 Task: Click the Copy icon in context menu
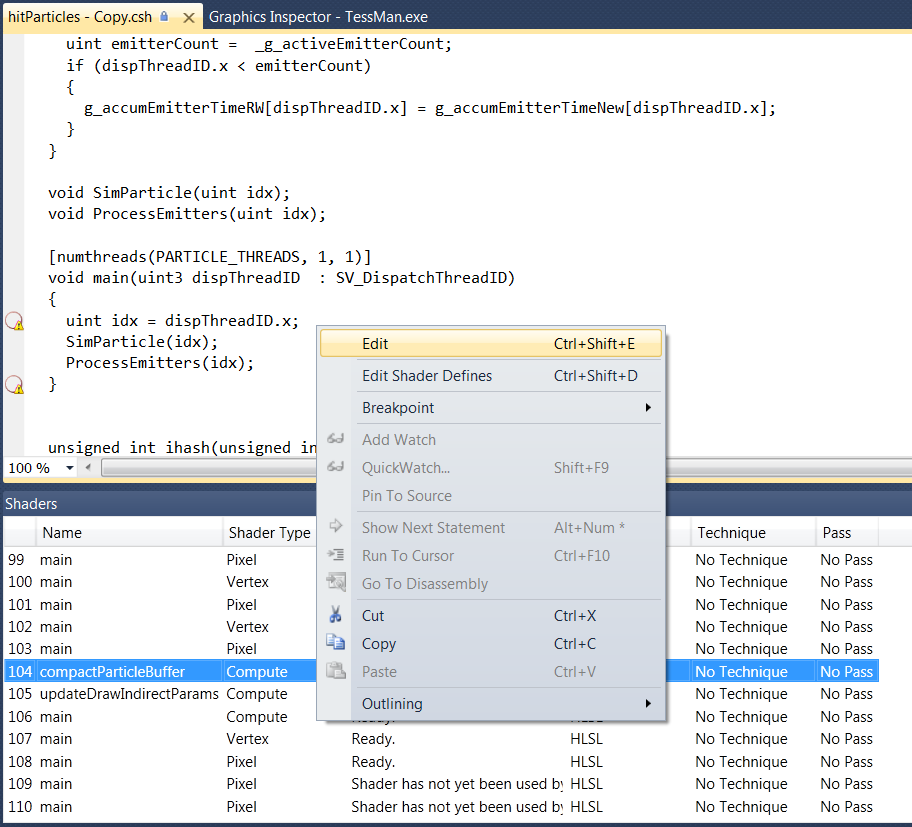[336, 643]
